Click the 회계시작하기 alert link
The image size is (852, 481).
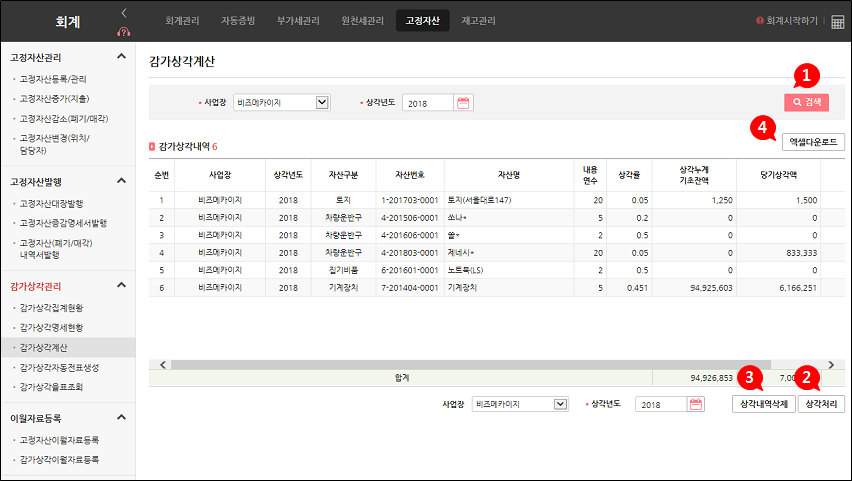point(787,21)
